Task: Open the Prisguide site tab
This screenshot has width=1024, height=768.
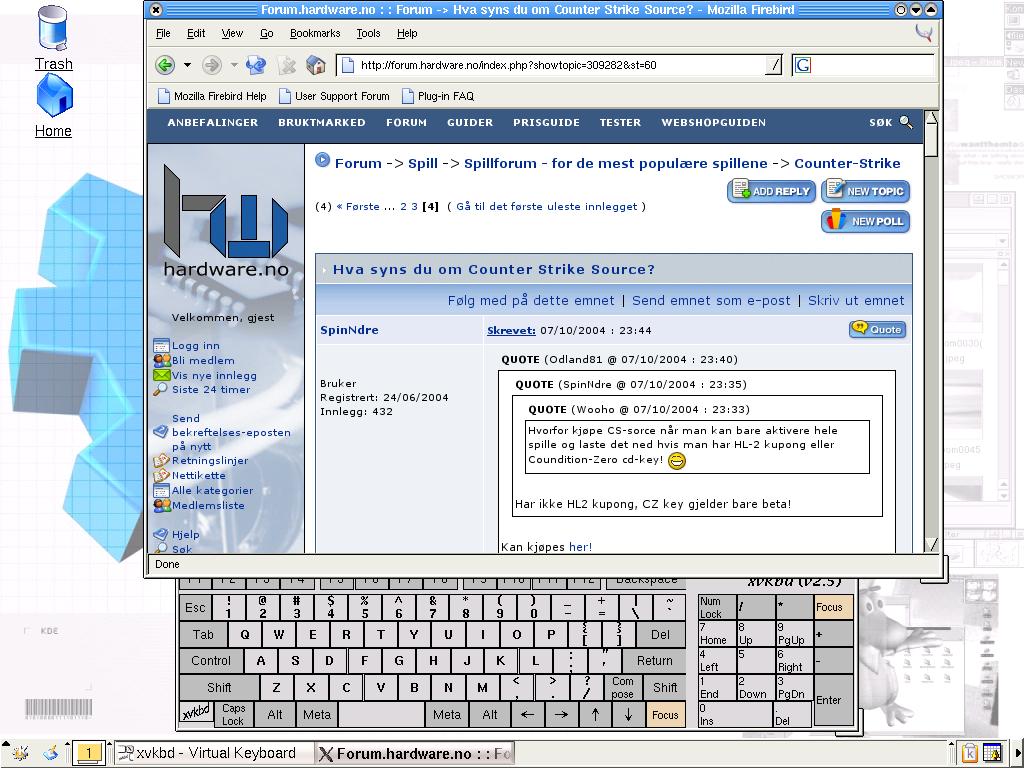Action: 546,122
